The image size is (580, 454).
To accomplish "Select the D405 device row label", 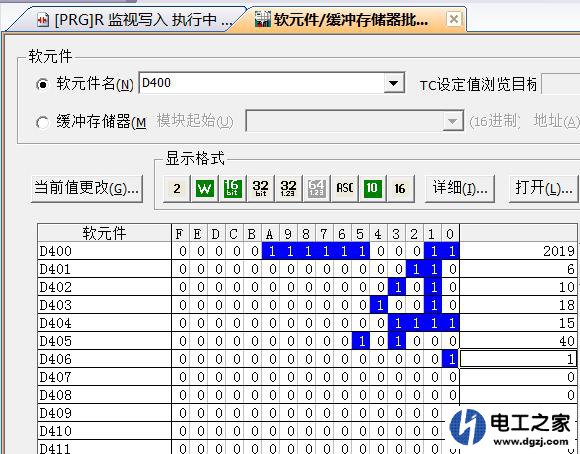I will (105, 341).
